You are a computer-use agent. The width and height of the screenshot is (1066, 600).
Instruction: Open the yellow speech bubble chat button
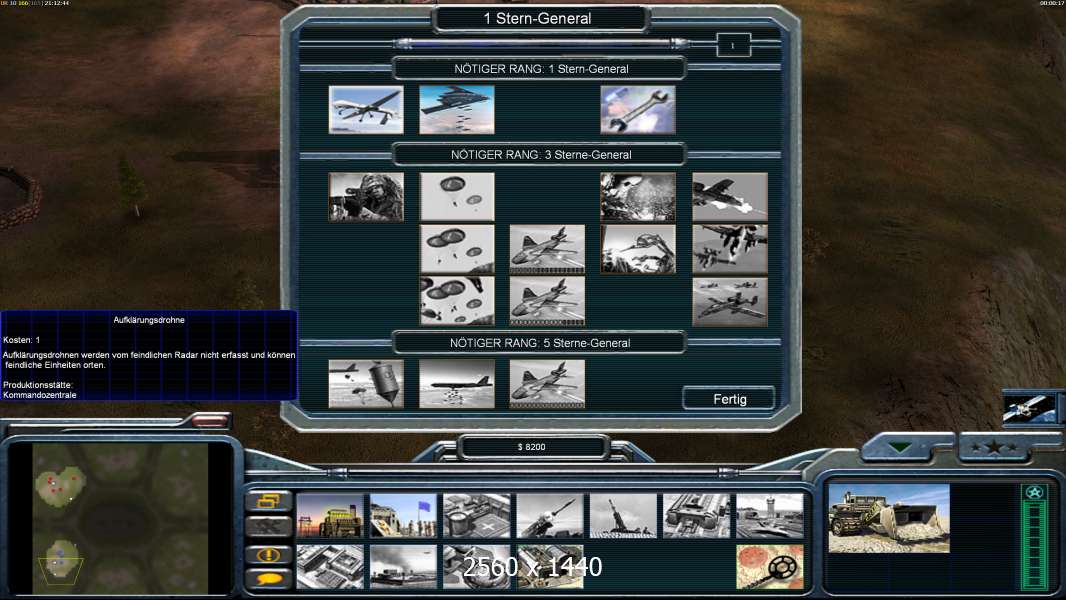269,579
